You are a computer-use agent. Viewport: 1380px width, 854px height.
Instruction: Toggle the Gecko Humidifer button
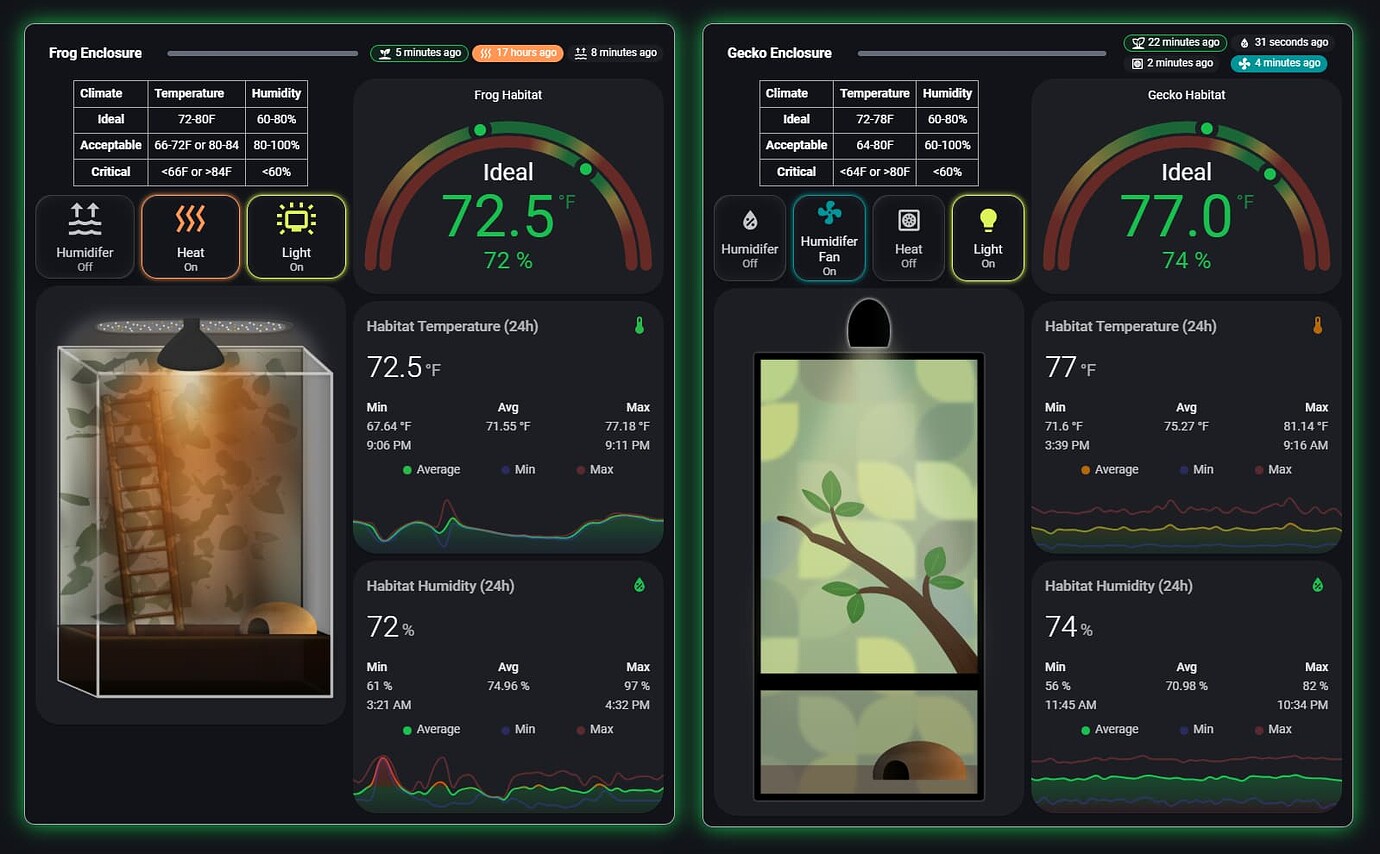coord(750,238)
